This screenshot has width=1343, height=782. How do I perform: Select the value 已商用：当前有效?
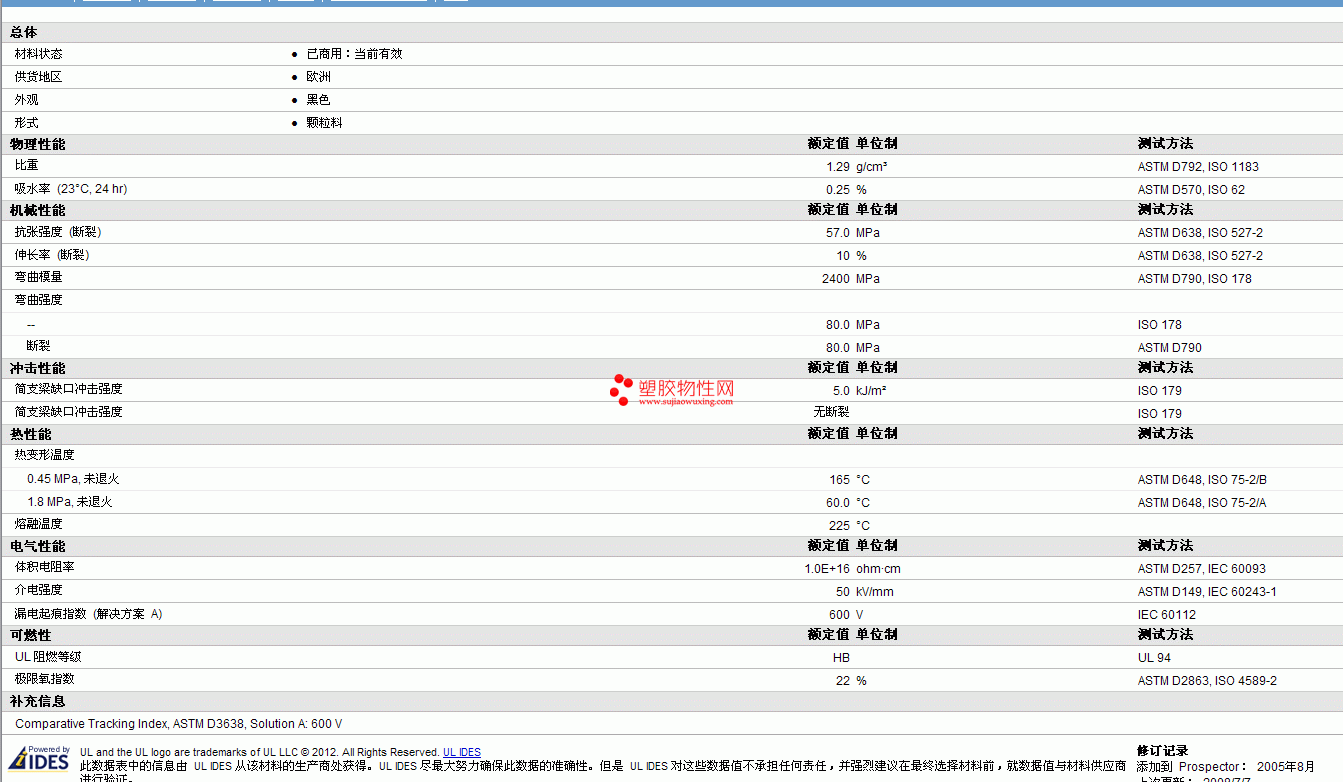click(354, 54)
